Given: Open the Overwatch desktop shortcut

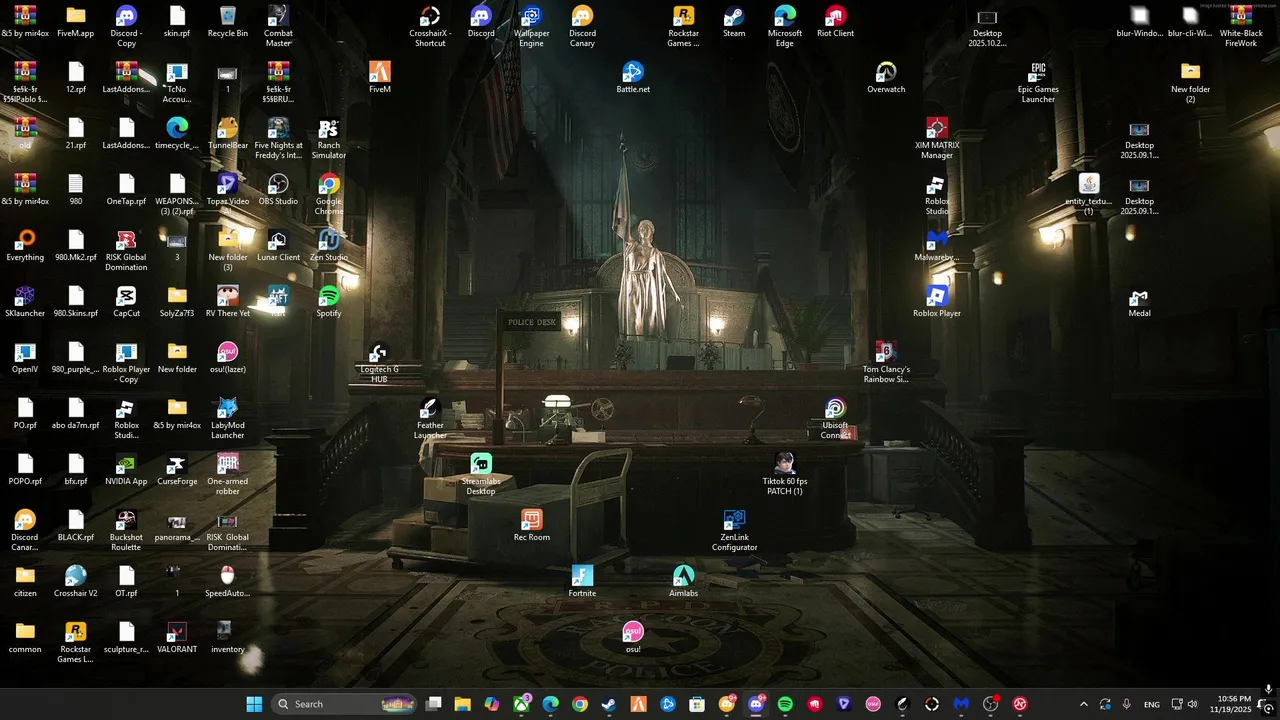Looking at the screenshot, I should pyautogui.click(x=886, y=78).
